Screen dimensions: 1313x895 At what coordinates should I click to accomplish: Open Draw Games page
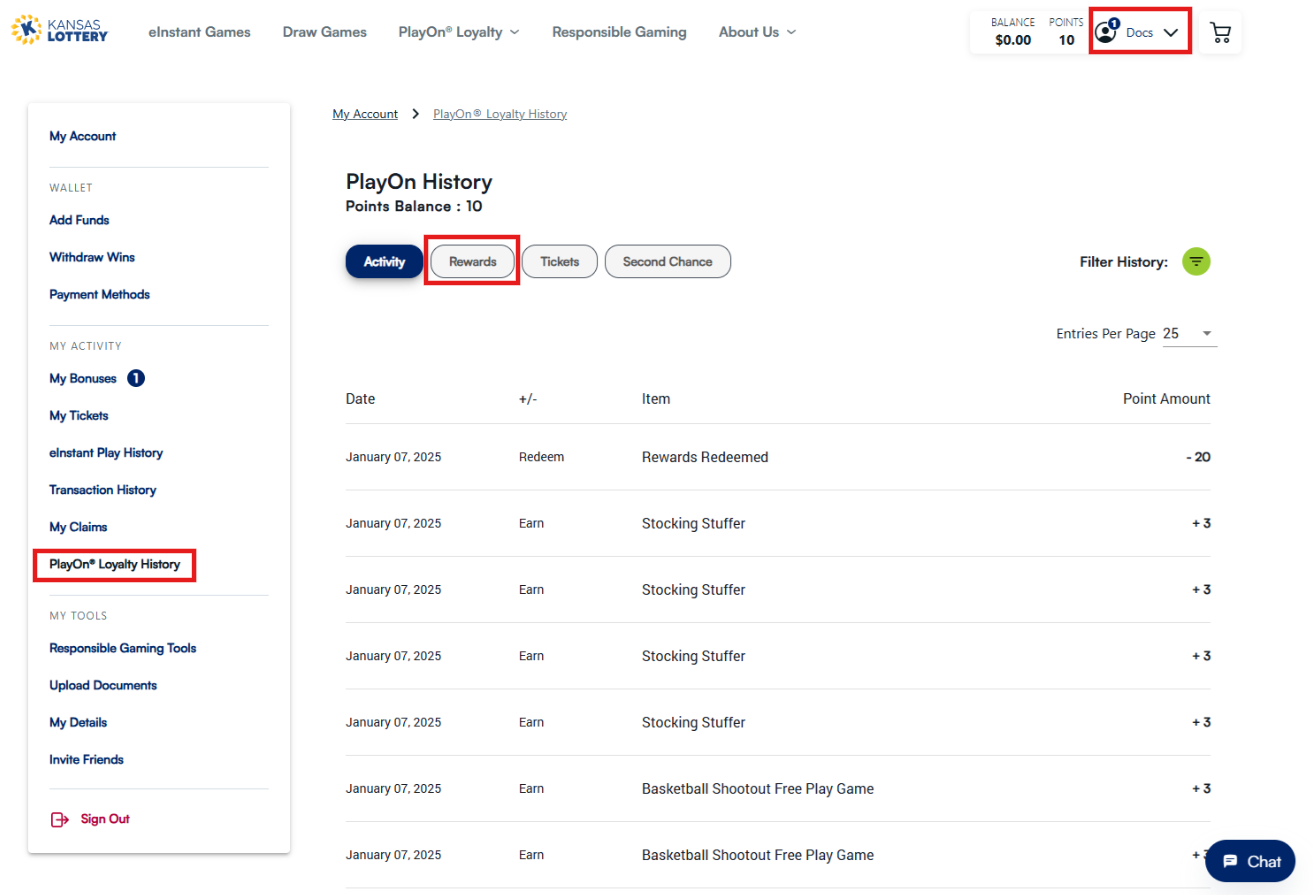[x=325, y=32]
